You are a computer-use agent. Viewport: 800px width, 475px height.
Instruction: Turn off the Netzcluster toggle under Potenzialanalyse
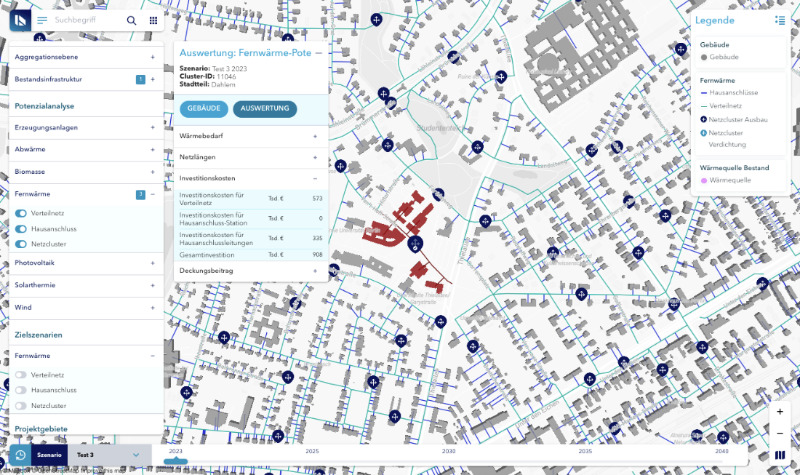21,243
